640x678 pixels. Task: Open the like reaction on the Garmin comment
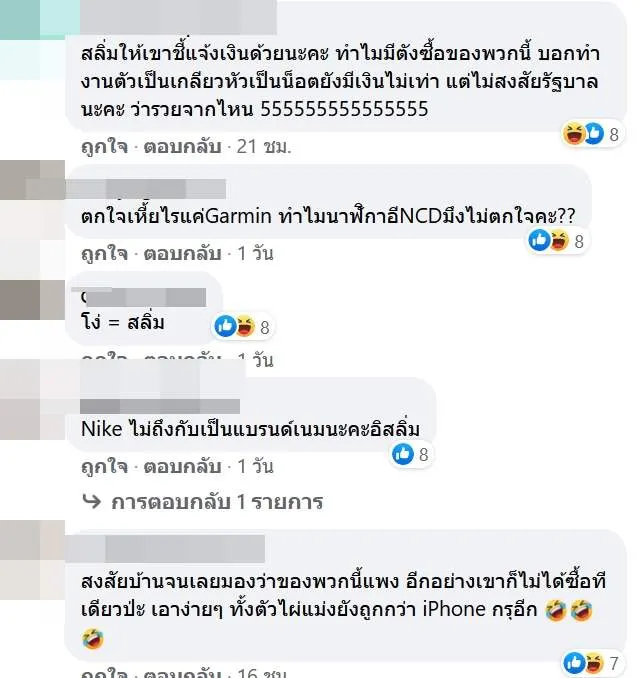click(x=539, y=240)
